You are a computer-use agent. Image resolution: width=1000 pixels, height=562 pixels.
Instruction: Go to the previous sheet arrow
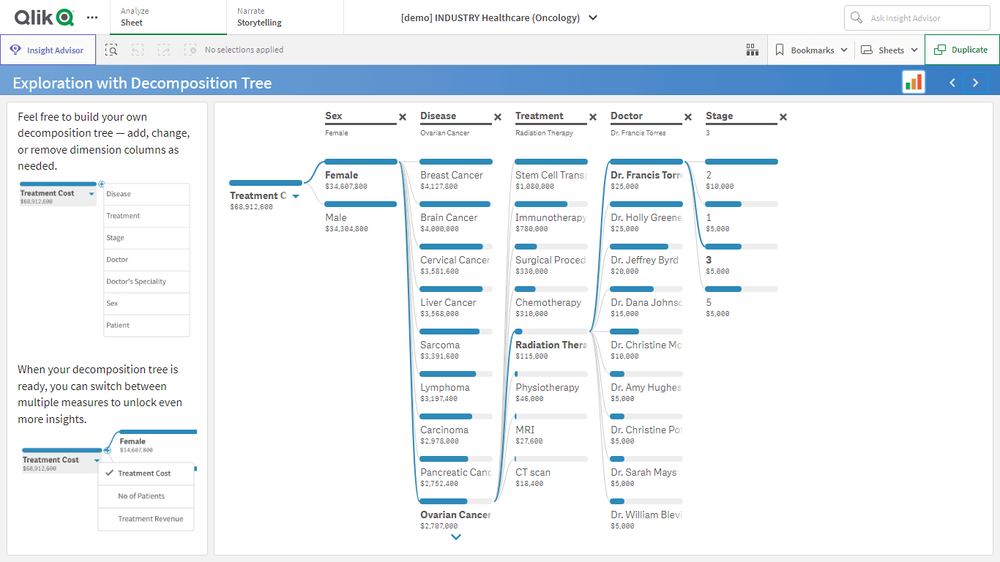952,83
